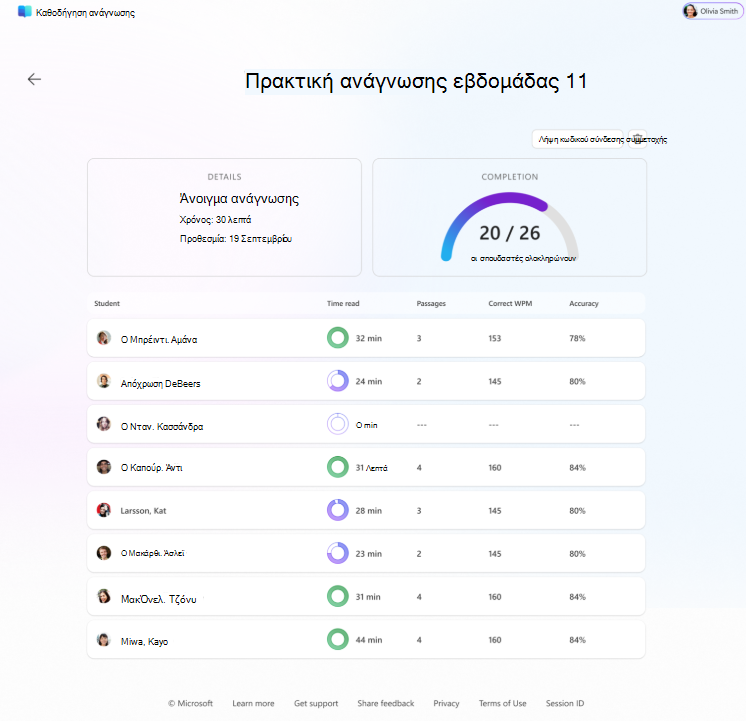The image size is (746, 721).
Task: Select student name Ο Καπούρ, Άντι
Action: pyautogui.click(x=151, y=467)
